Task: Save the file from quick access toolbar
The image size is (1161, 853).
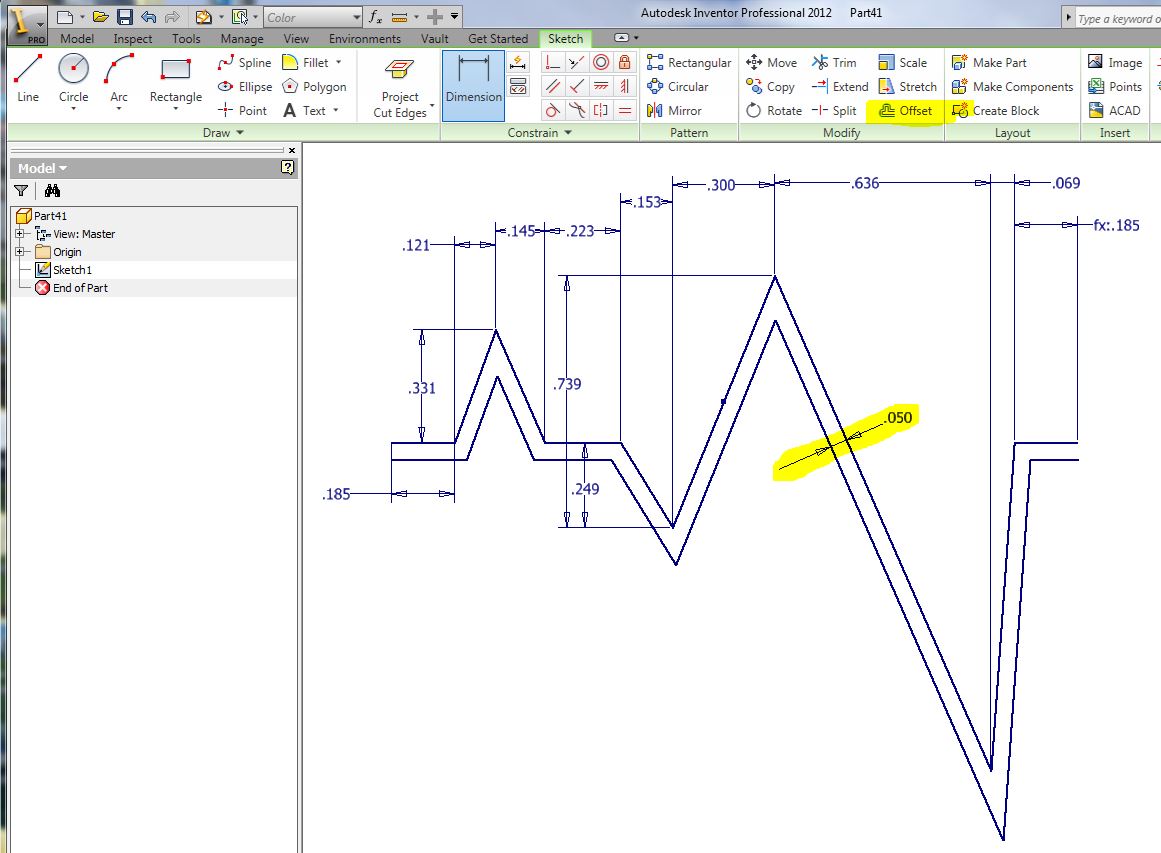Action: click(x=125, y=16)
